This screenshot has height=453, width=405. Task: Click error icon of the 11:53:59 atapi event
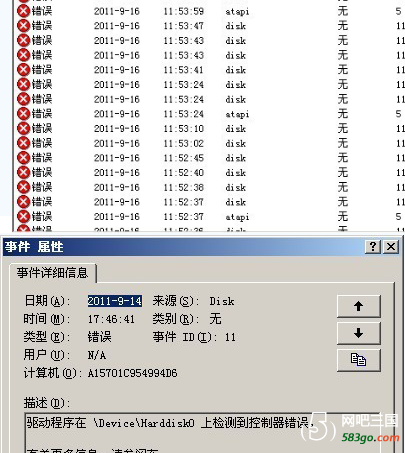[x=23, y=11]
